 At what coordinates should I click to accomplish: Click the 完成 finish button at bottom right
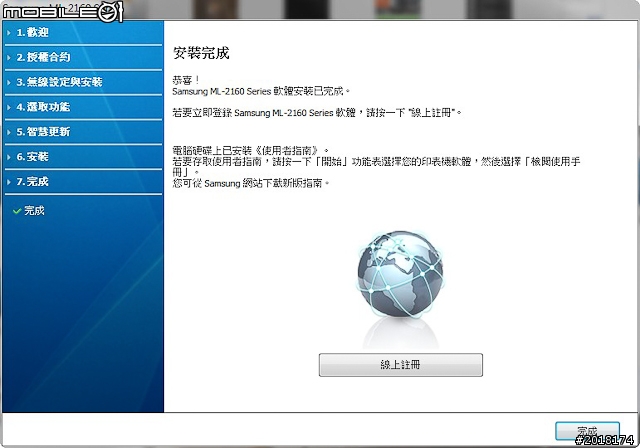(x=587, y=431)
